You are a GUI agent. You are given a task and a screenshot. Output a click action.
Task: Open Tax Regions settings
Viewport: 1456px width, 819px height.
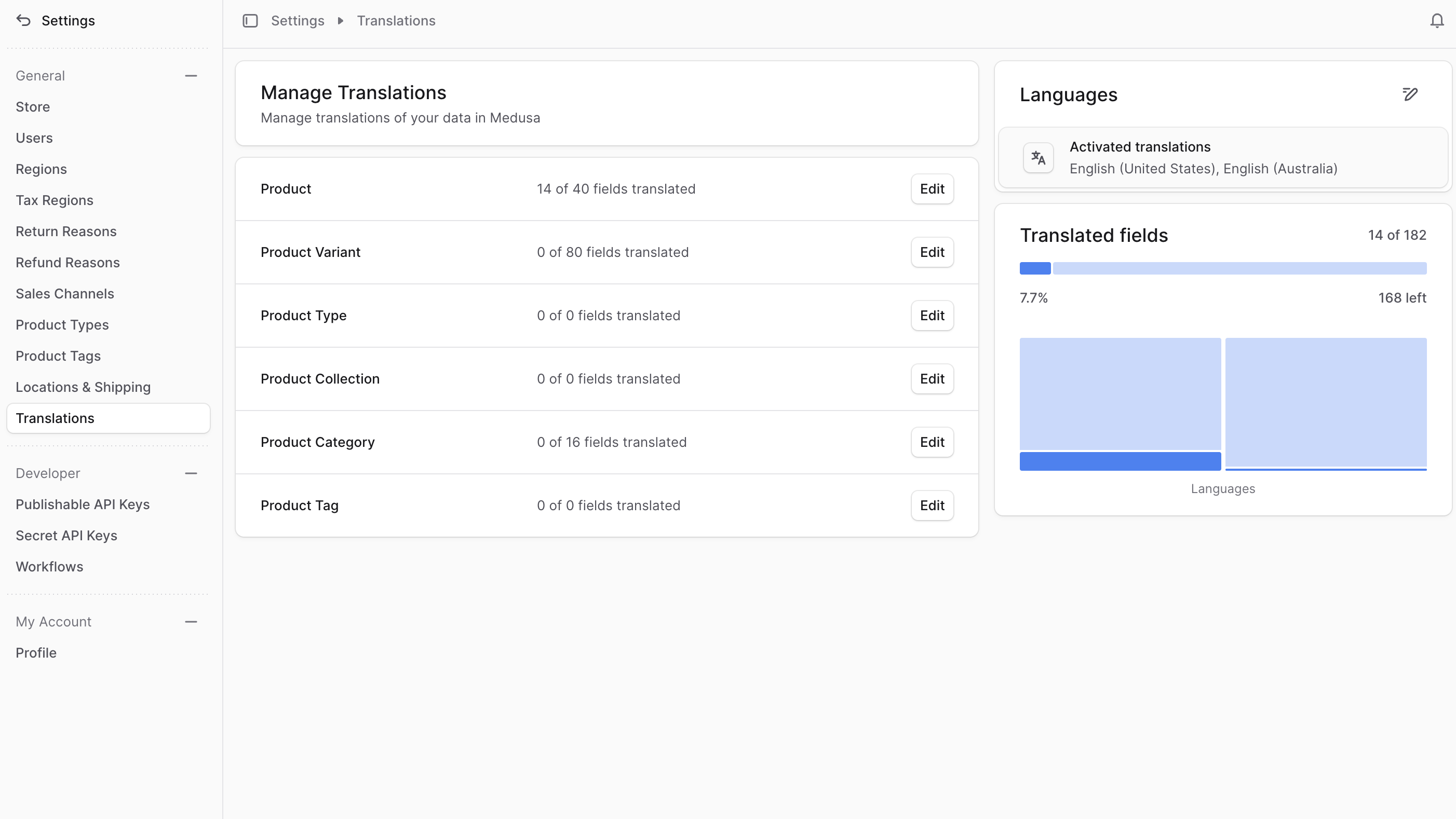[54, 200]
